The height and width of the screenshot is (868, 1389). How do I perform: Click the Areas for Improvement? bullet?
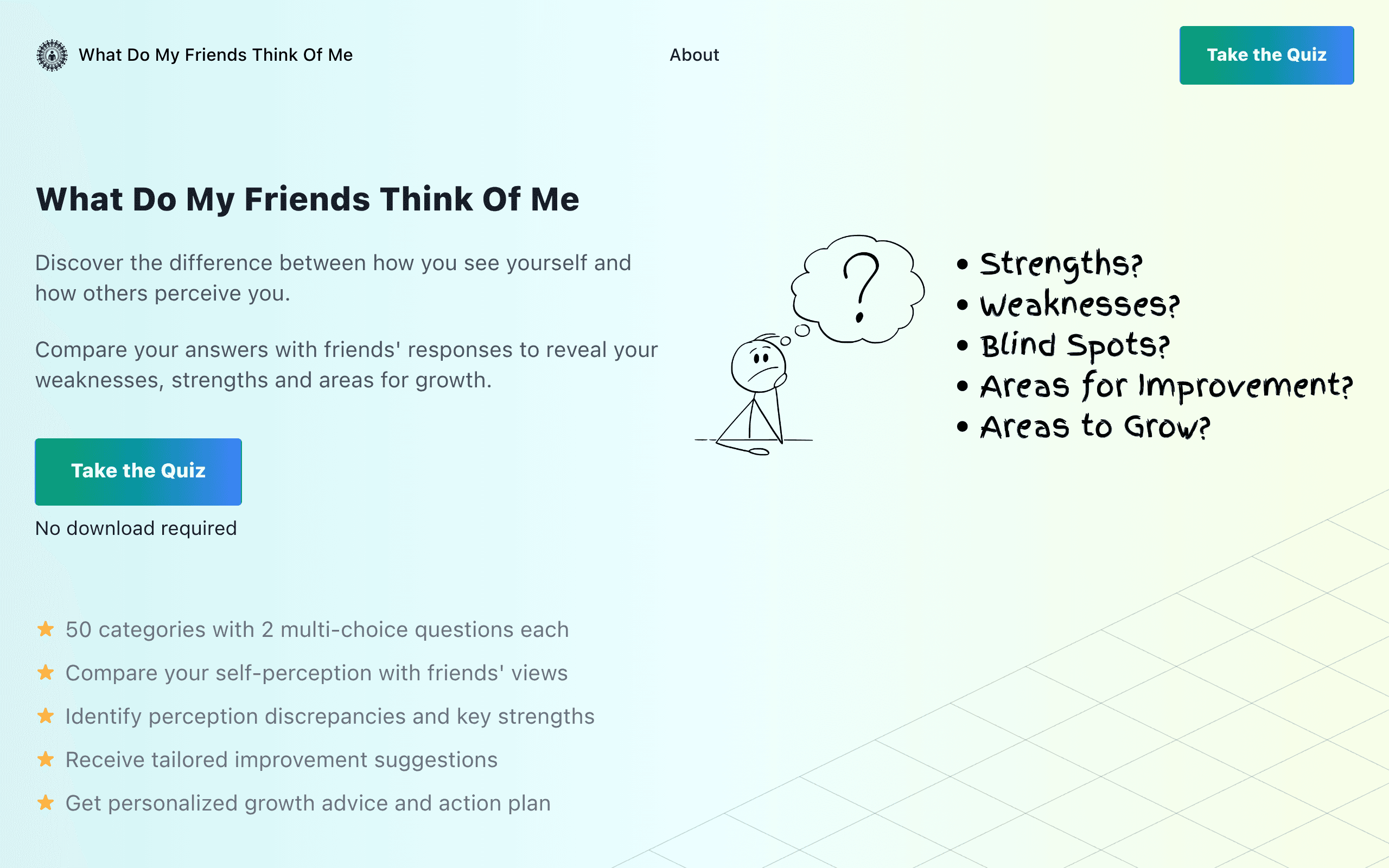pos(1155,386)
